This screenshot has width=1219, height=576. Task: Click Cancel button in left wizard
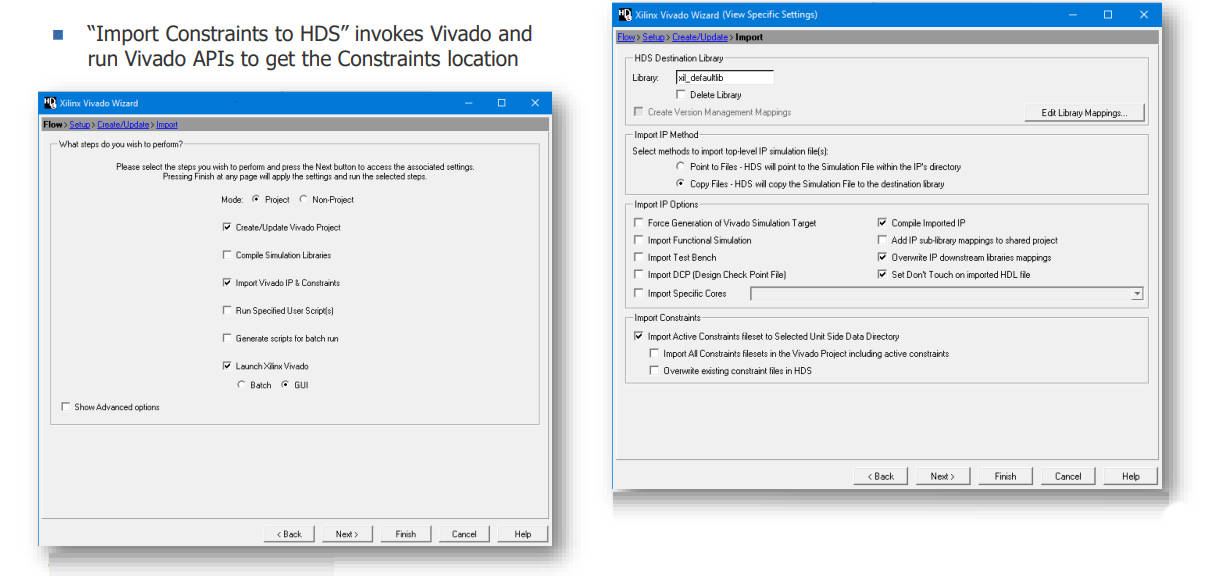click(x=464, y=534)
